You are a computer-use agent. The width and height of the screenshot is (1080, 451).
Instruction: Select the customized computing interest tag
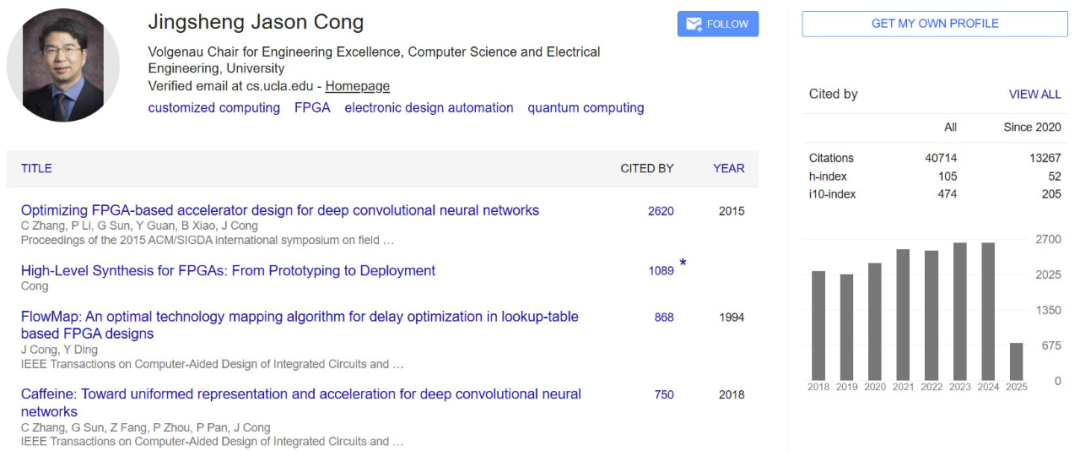tap(214, 108)
